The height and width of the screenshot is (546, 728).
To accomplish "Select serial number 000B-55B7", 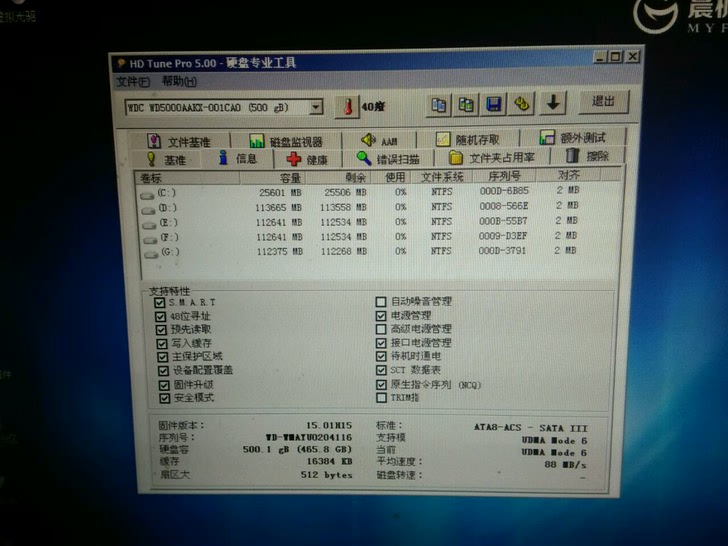I will [503, 221].
